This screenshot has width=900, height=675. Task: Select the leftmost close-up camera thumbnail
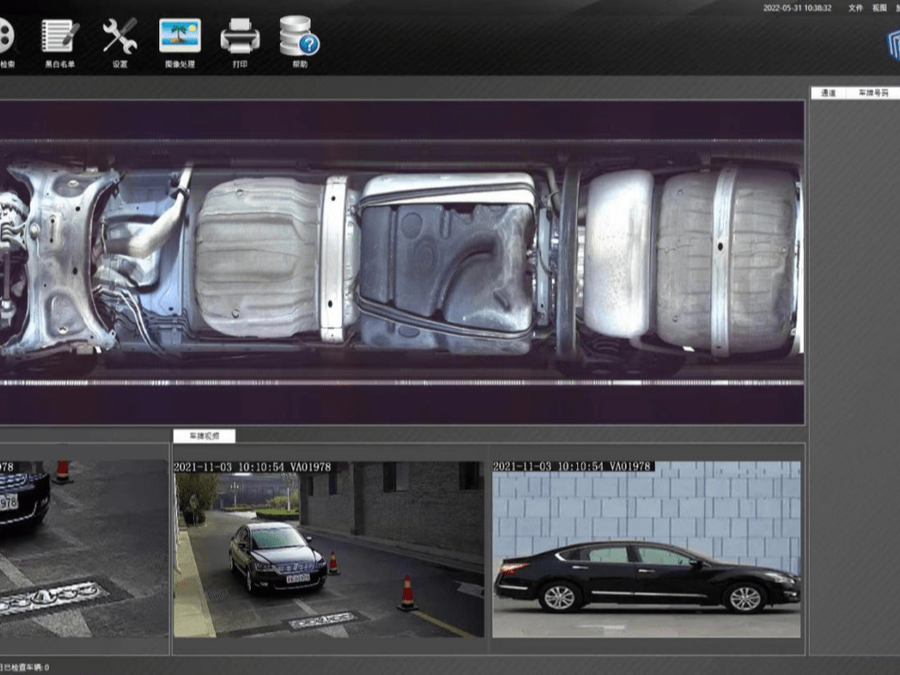point(82,550)
